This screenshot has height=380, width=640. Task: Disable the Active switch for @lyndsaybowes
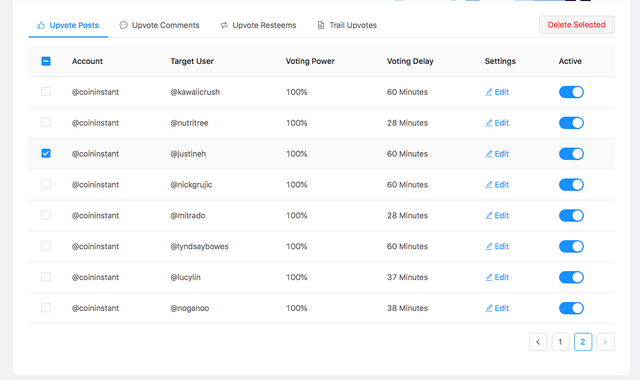click(x=571, y=247)
